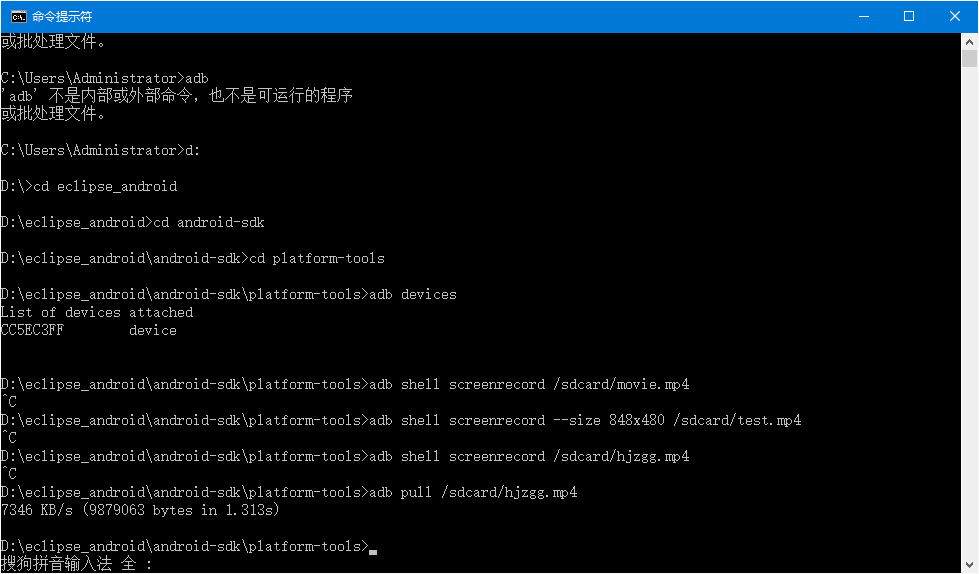The width and height of the screenshot is (979, 574).
Task: Click the vertical scrollbar thumb
Action: click(969, 59)
